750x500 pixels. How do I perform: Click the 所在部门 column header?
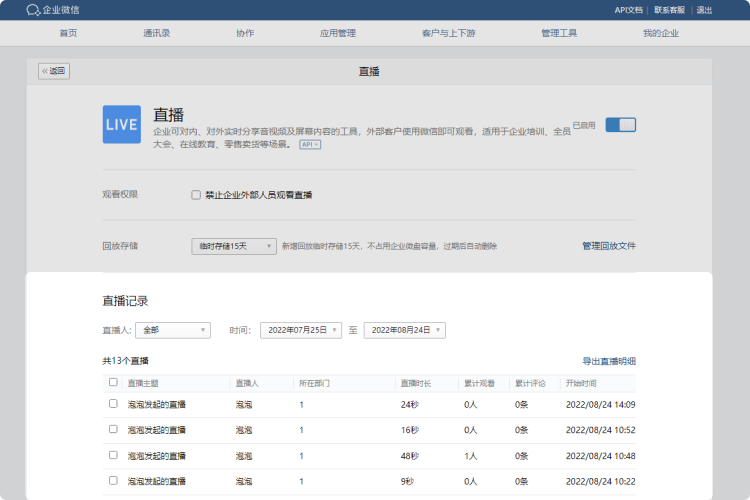coord(314,383)
